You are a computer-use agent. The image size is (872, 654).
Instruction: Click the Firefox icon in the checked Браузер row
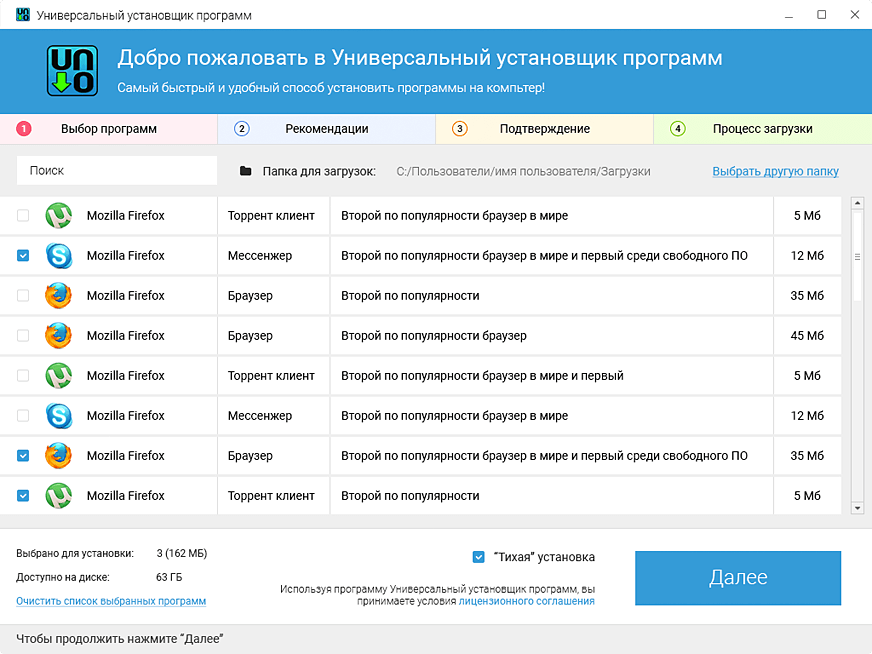coord(59,456)
